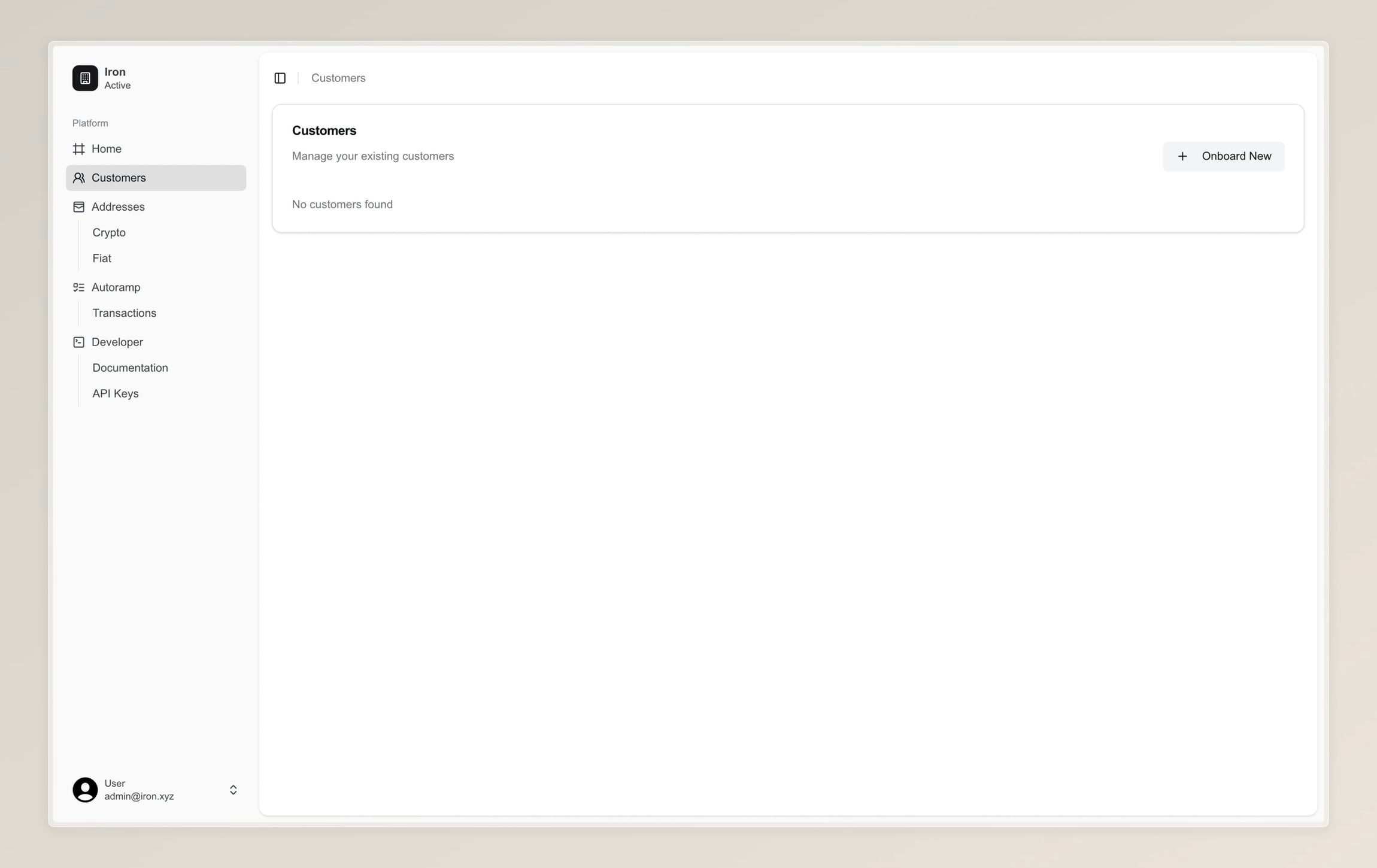Open the API Keys page

click(x=116, y=394)
